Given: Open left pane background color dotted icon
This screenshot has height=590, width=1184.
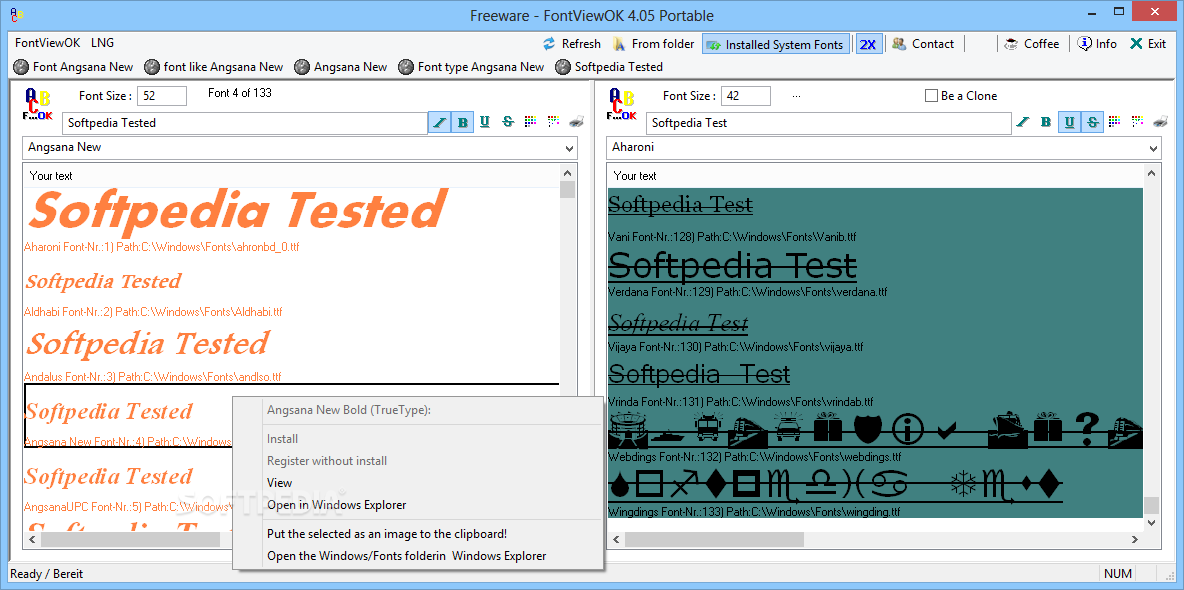Looking at the screenshot, I should tap(553, 121).
